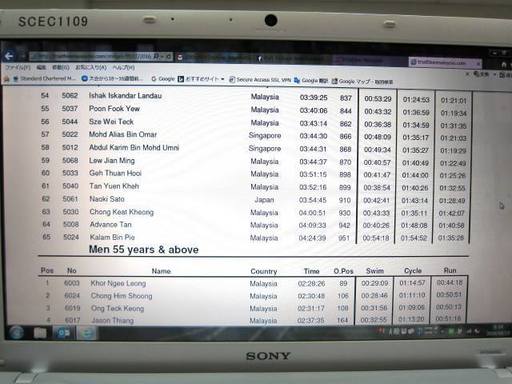Expand the おすすめサイト dropdown arrow
Viewport: 512px width, 384px height.
(223, 79)
